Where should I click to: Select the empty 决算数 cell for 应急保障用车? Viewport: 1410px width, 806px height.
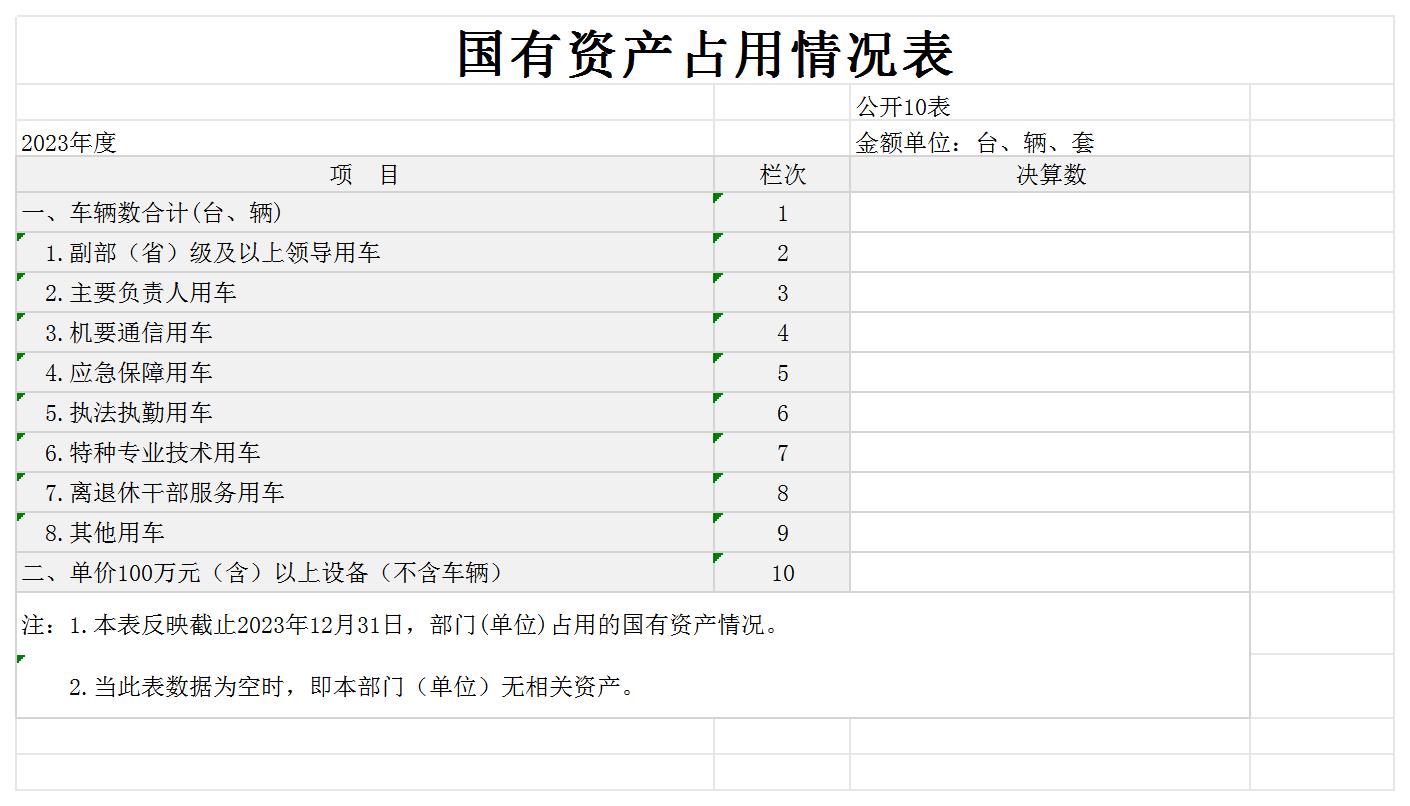[x=1049, y=373]
